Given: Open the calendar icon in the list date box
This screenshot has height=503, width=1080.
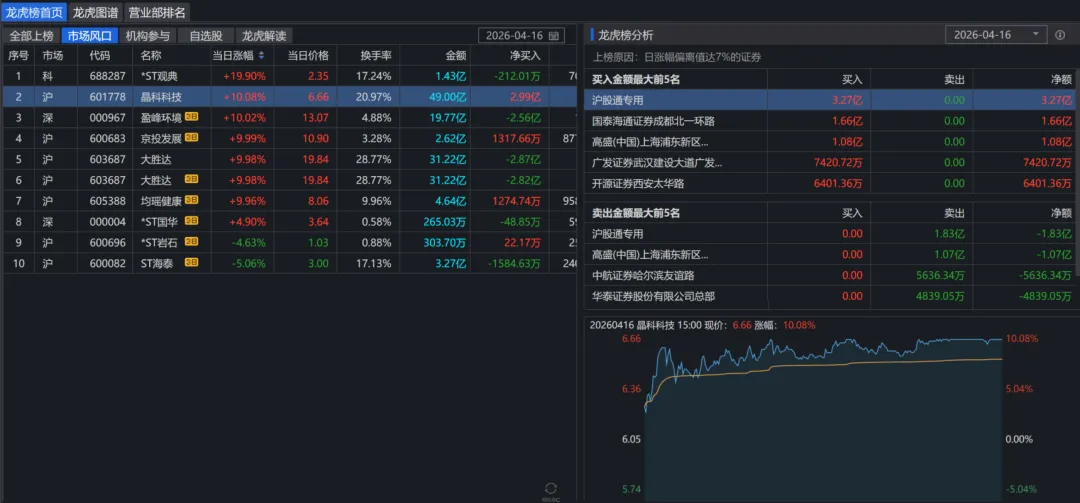Looking at the screenshot, I should tap(553, 36).
